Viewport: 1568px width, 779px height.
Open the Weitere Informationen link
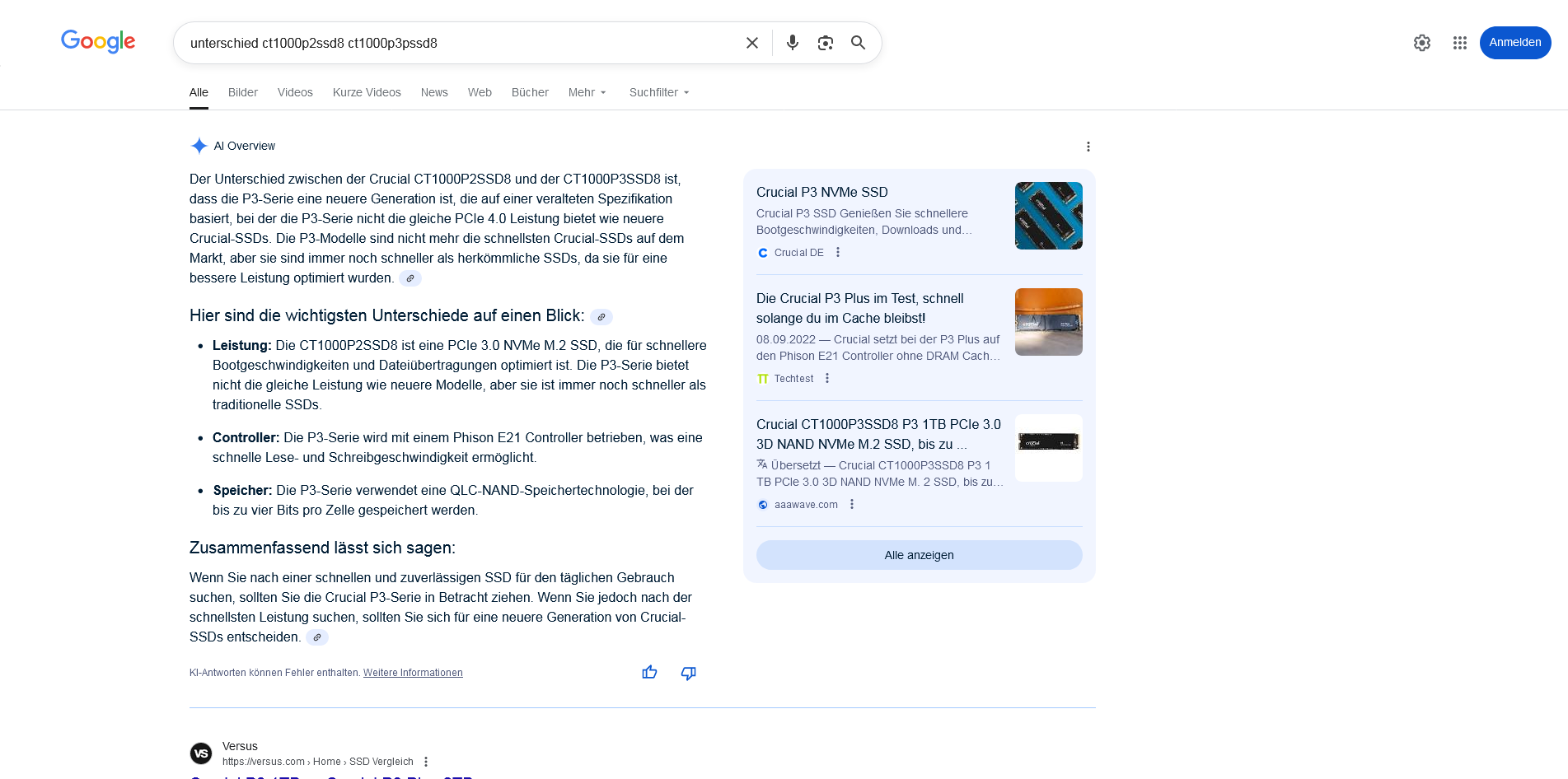click(413, 673)
